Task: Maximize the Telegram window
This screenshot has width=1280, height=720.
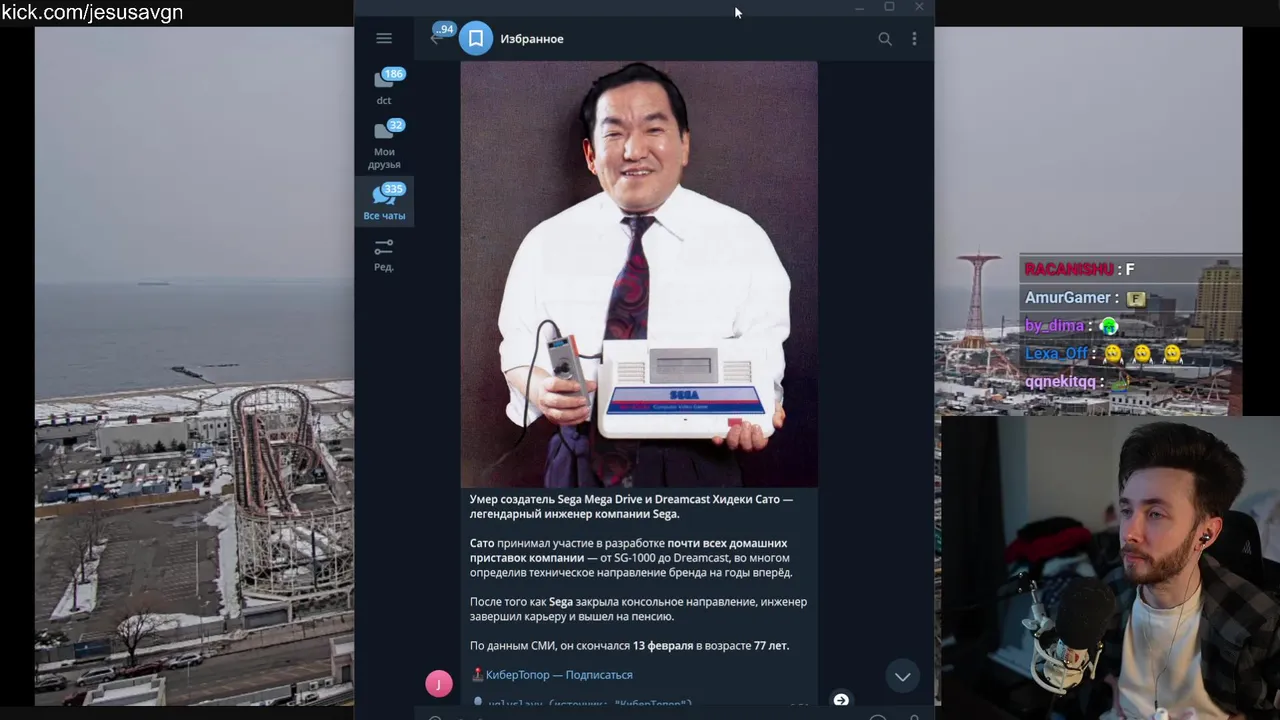Action: [x=889, y=7]
